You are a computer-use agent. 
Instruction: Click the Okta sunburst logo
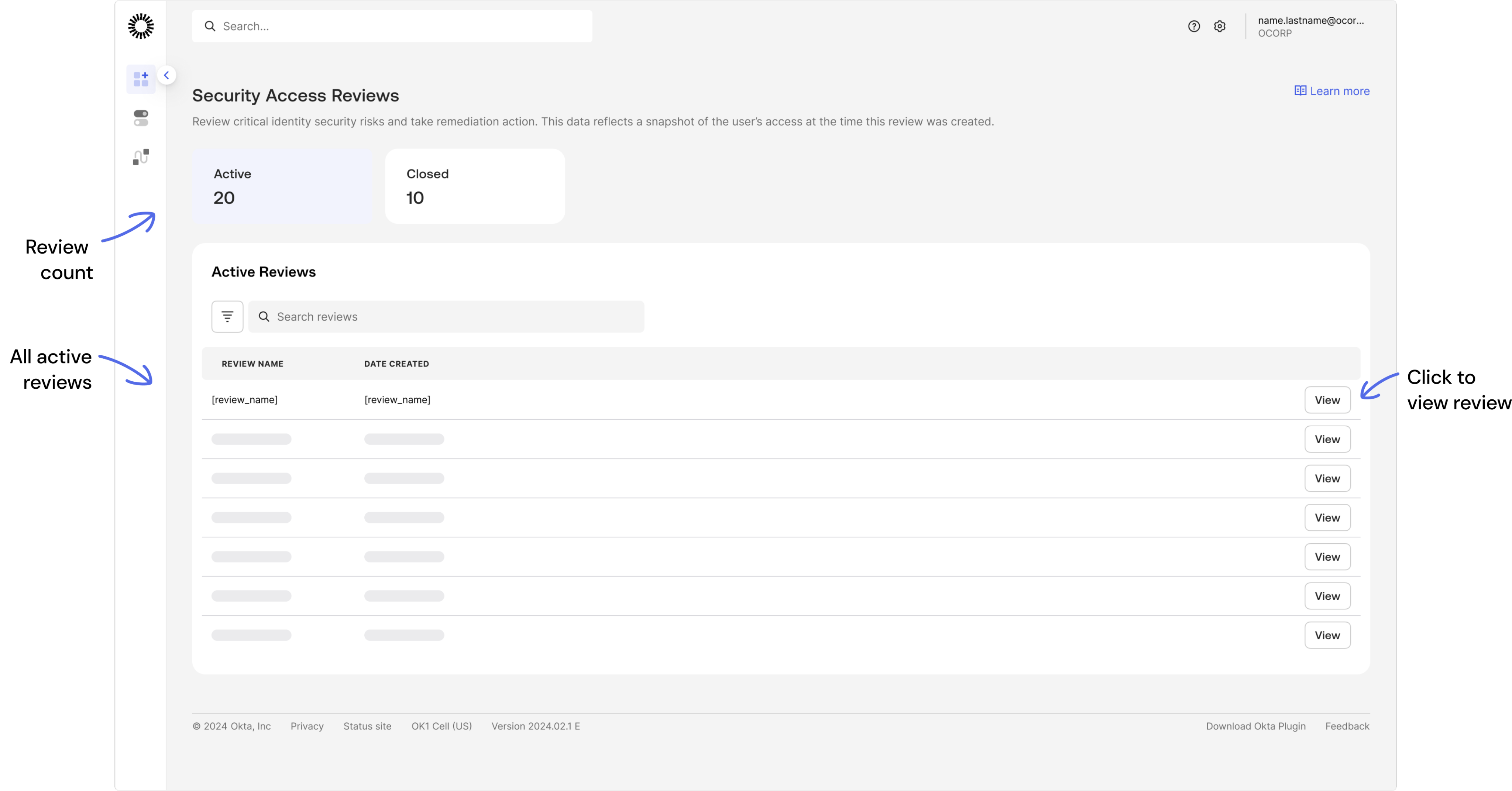(141, 27)
